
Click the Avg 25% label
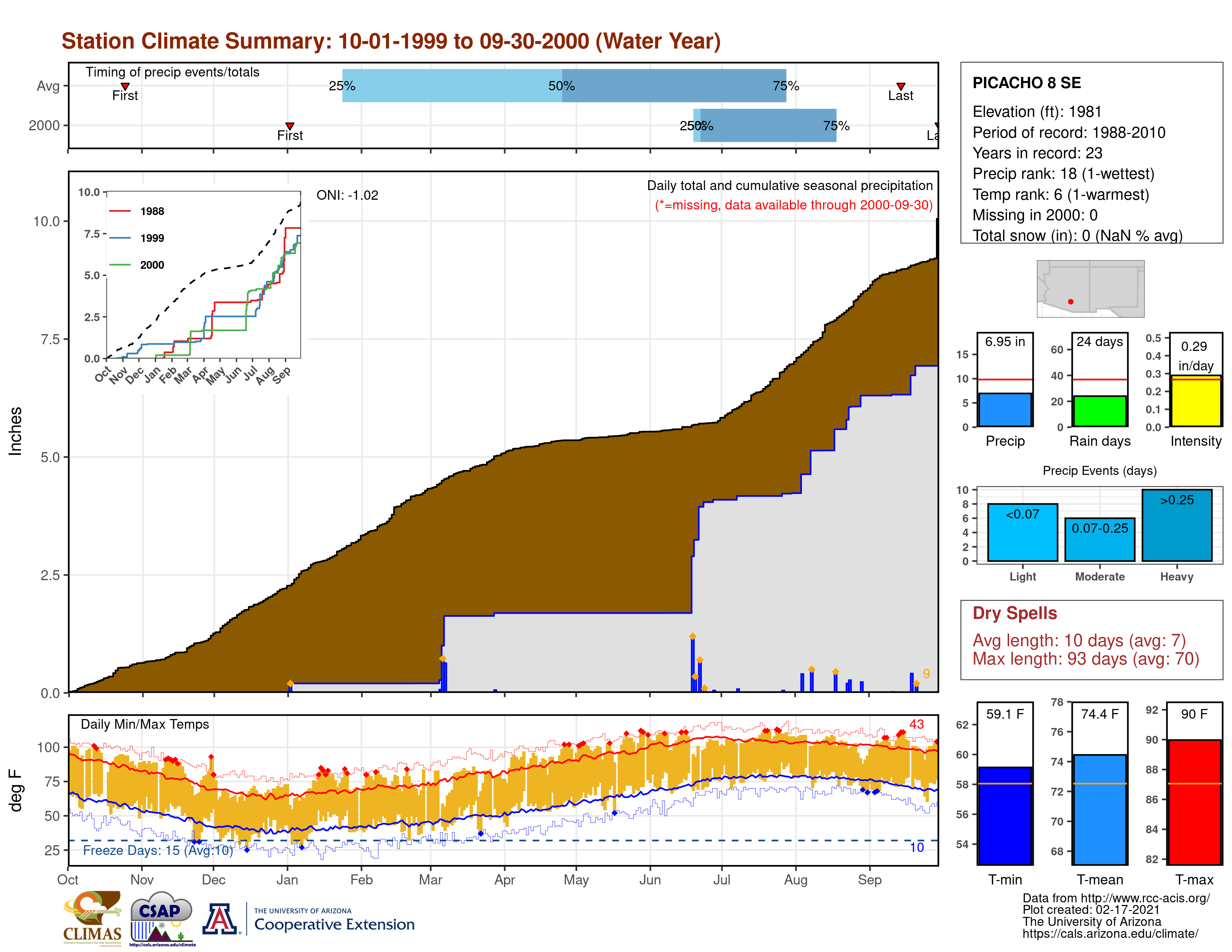[342, 86]
